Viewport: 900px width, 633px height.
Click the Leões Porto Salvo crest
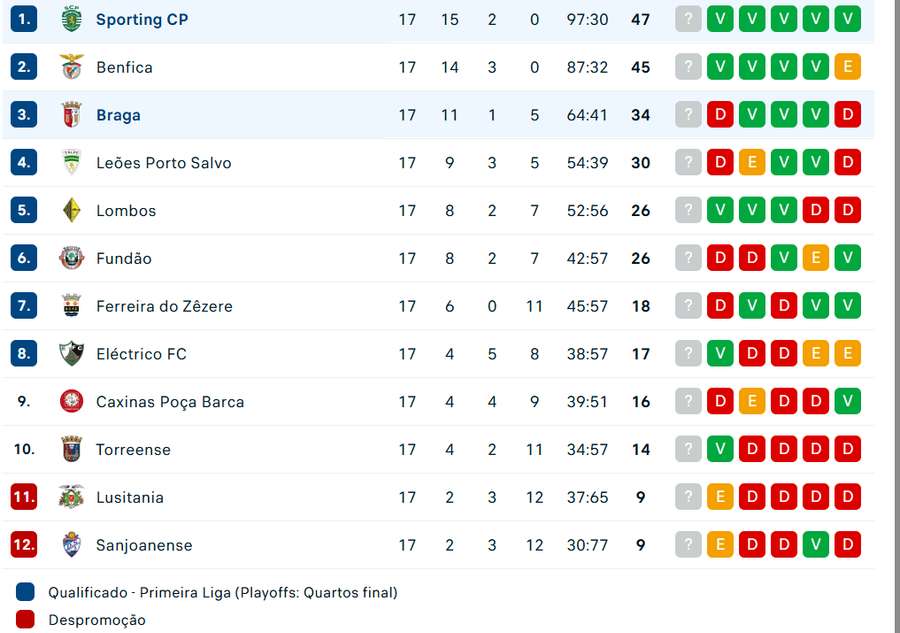71,162
